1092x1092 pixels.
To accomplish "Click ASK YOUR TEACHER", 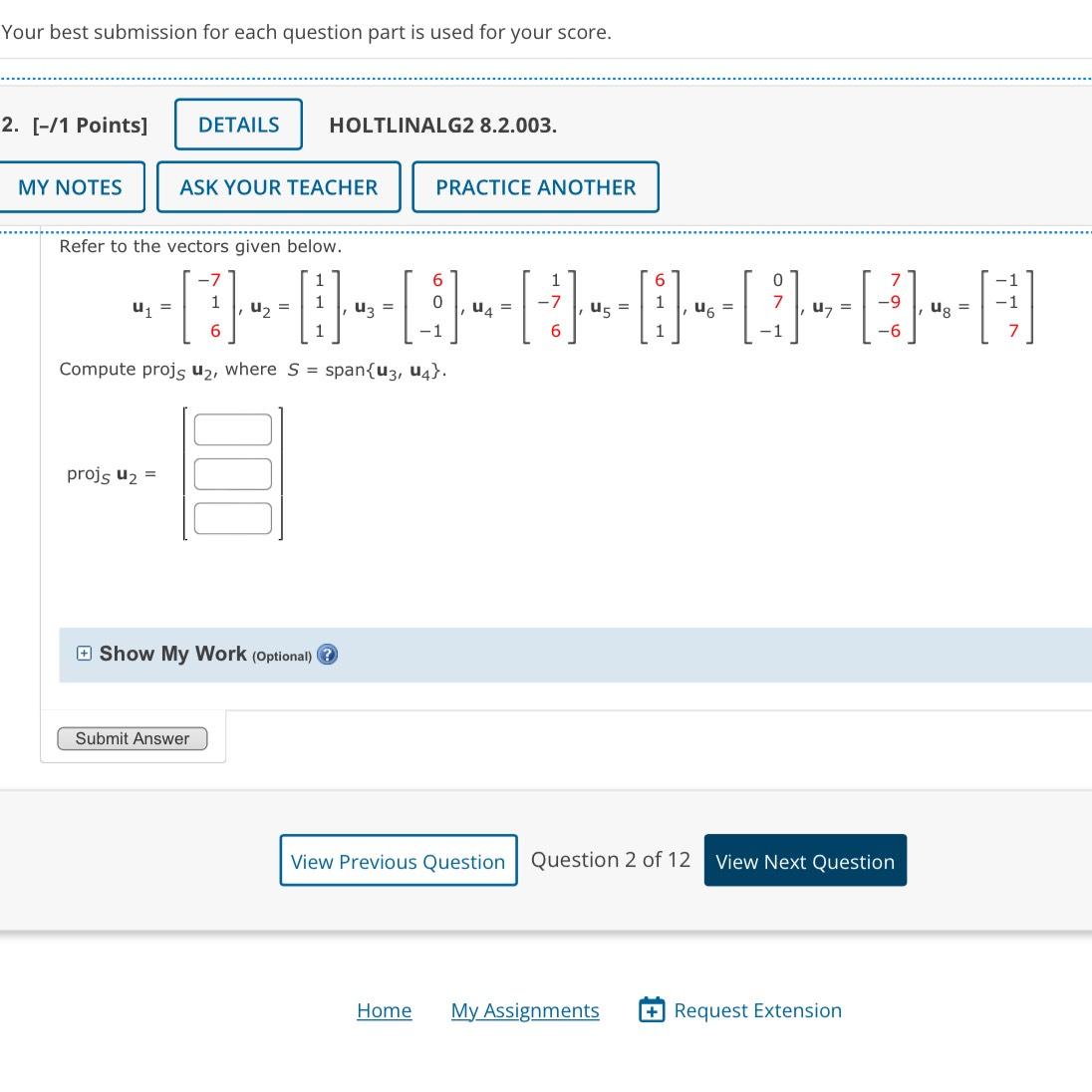I will pyautogui.click(x=278, y=187).
